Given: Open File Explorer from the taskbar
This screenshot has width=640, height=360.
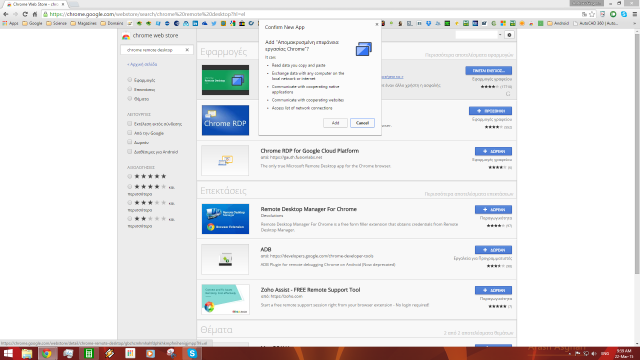Looking at the screenshot, I should [27, 353].
